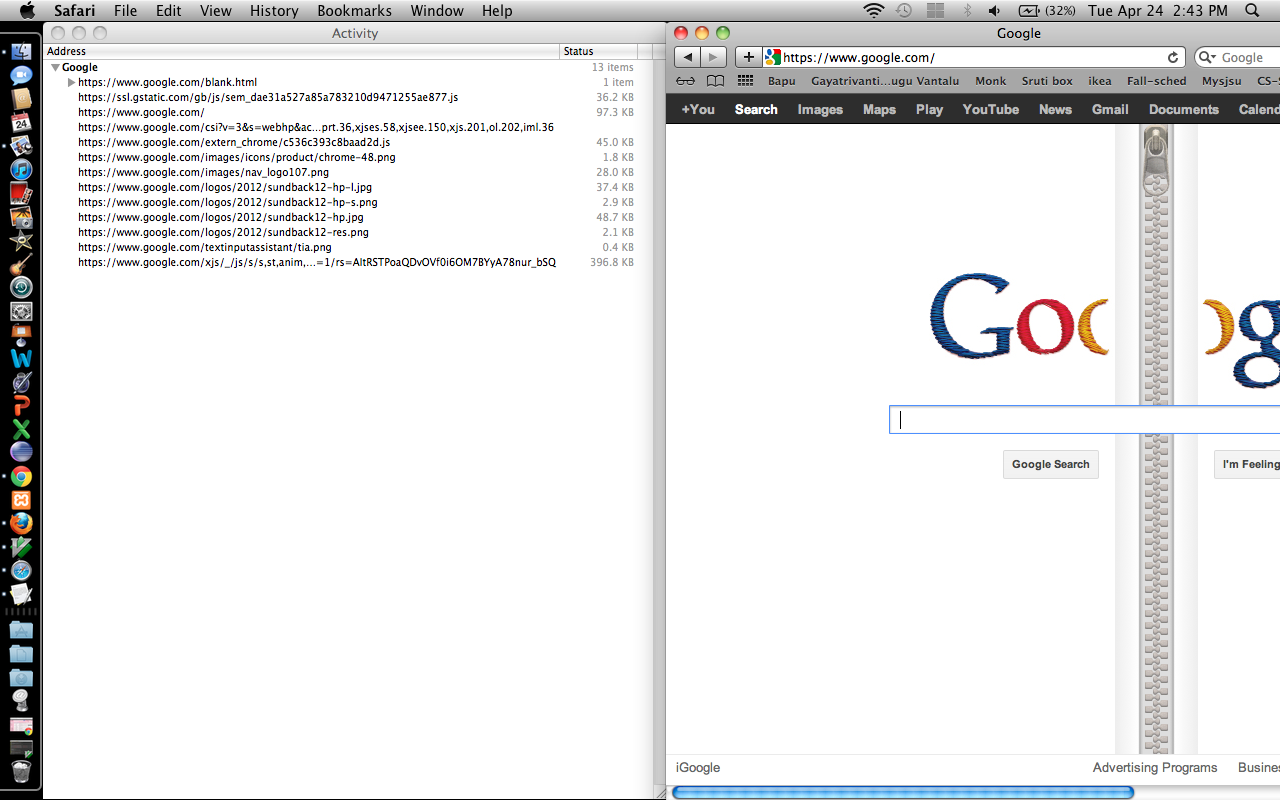This screenshot has width=1280, height=800.
Task: Open the Bookmarks menu
Action: click(354, 11)
